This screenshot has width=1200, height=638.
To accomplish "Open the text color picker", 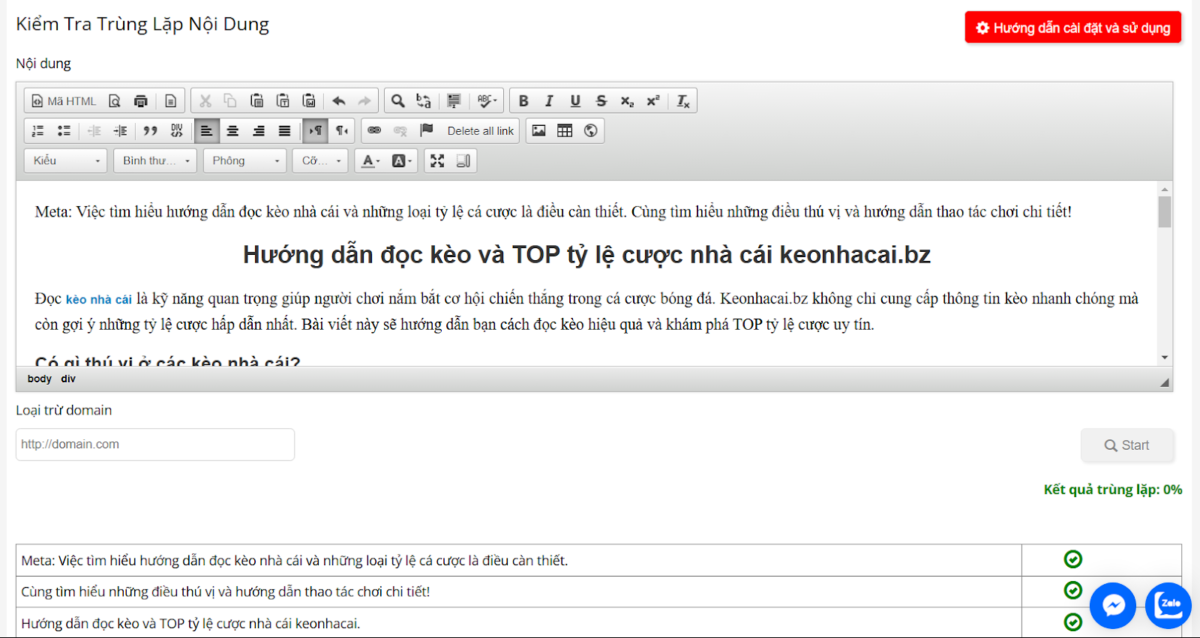I will 371,161.
